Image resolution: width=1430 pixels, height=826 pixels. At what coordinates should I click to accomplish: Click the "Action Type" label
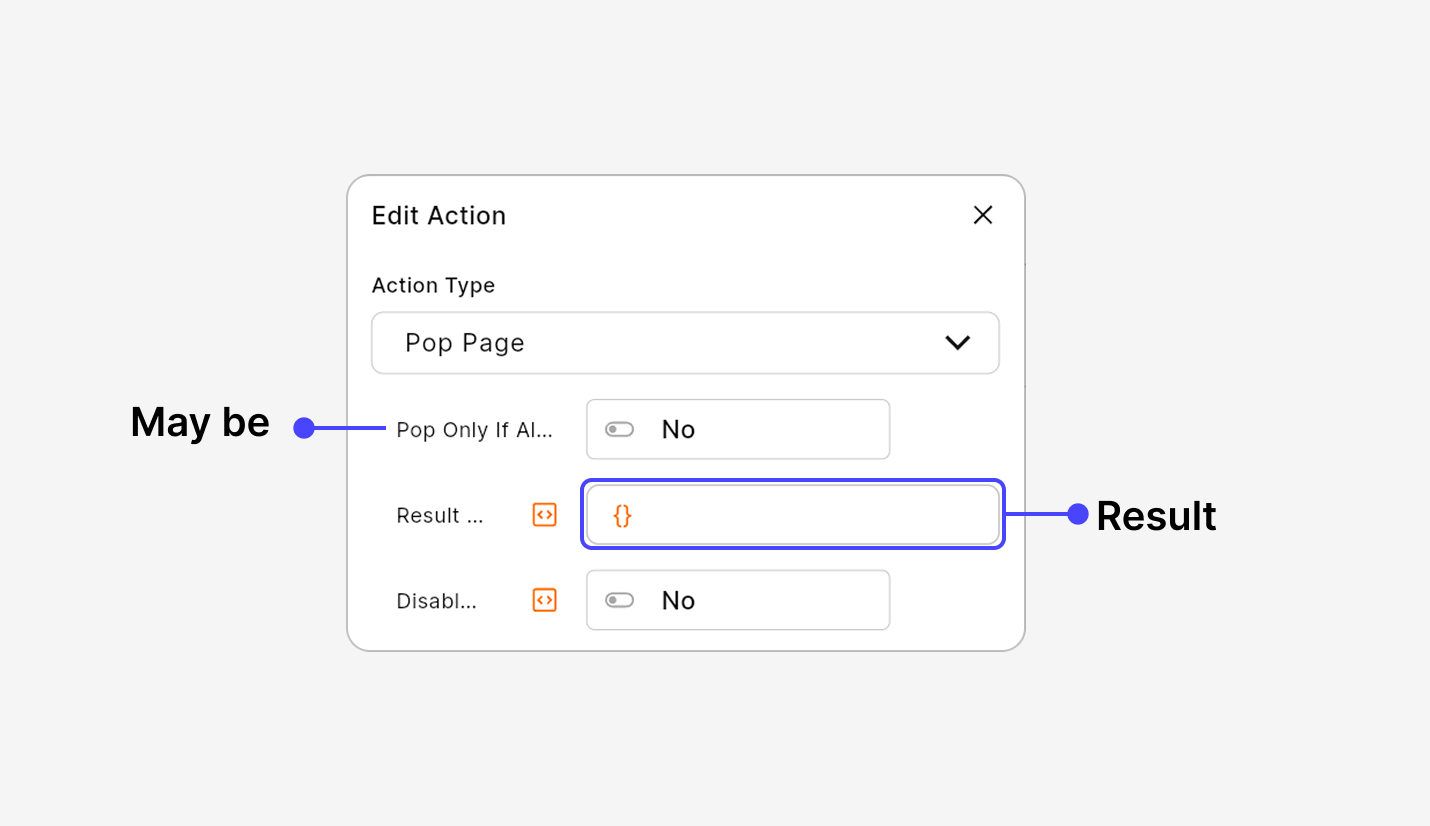[433, 285]
